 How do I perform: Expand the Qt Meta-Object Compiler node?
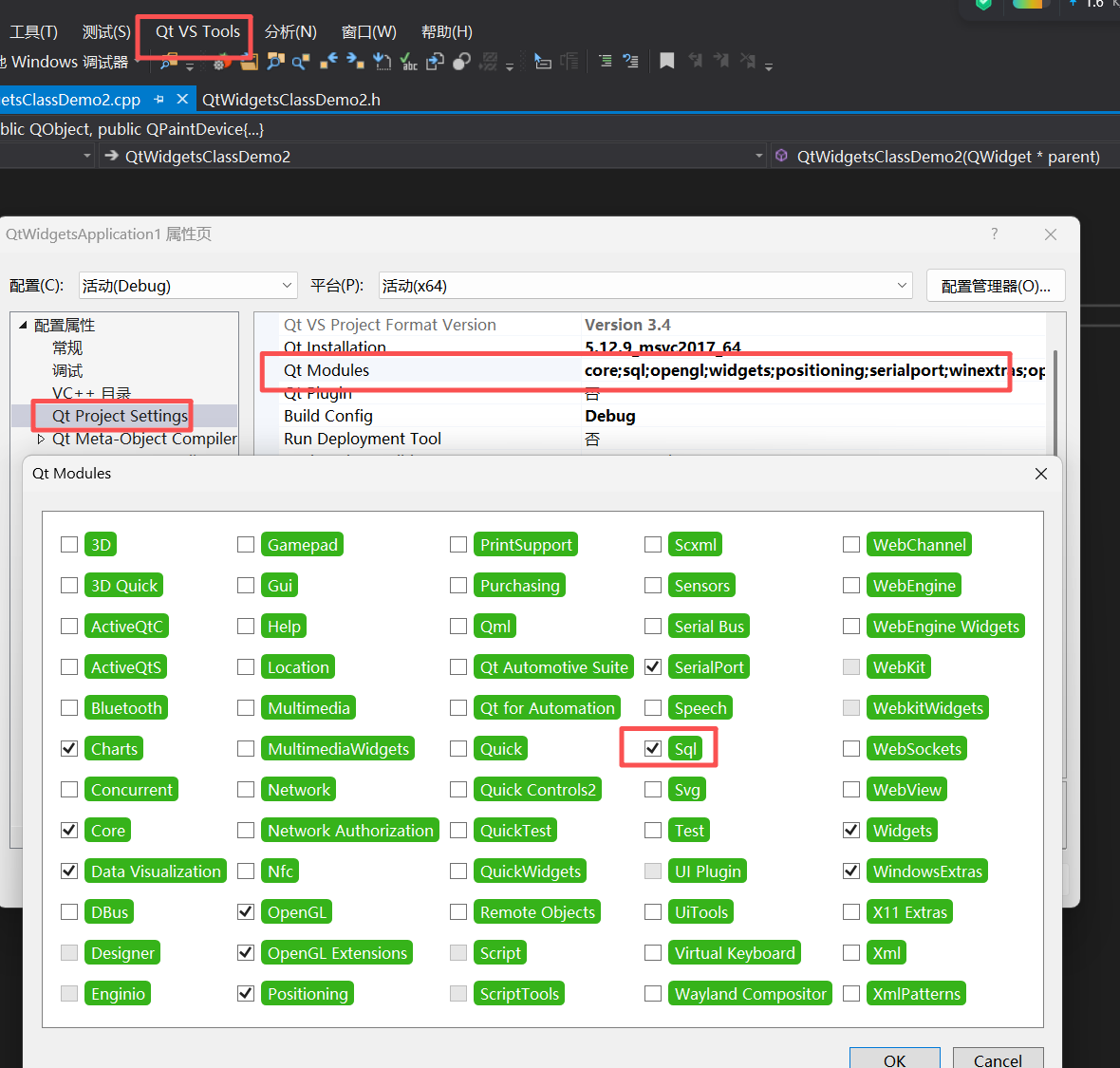(41, 439)
